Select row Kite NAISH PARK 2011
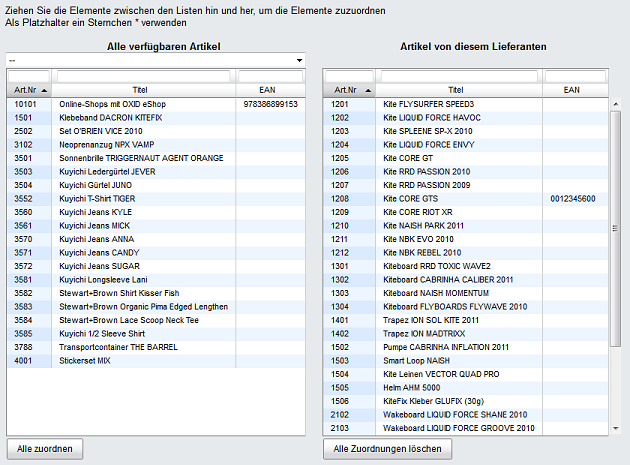This screenshot has width=630, height=465. (x=466, y=226)
